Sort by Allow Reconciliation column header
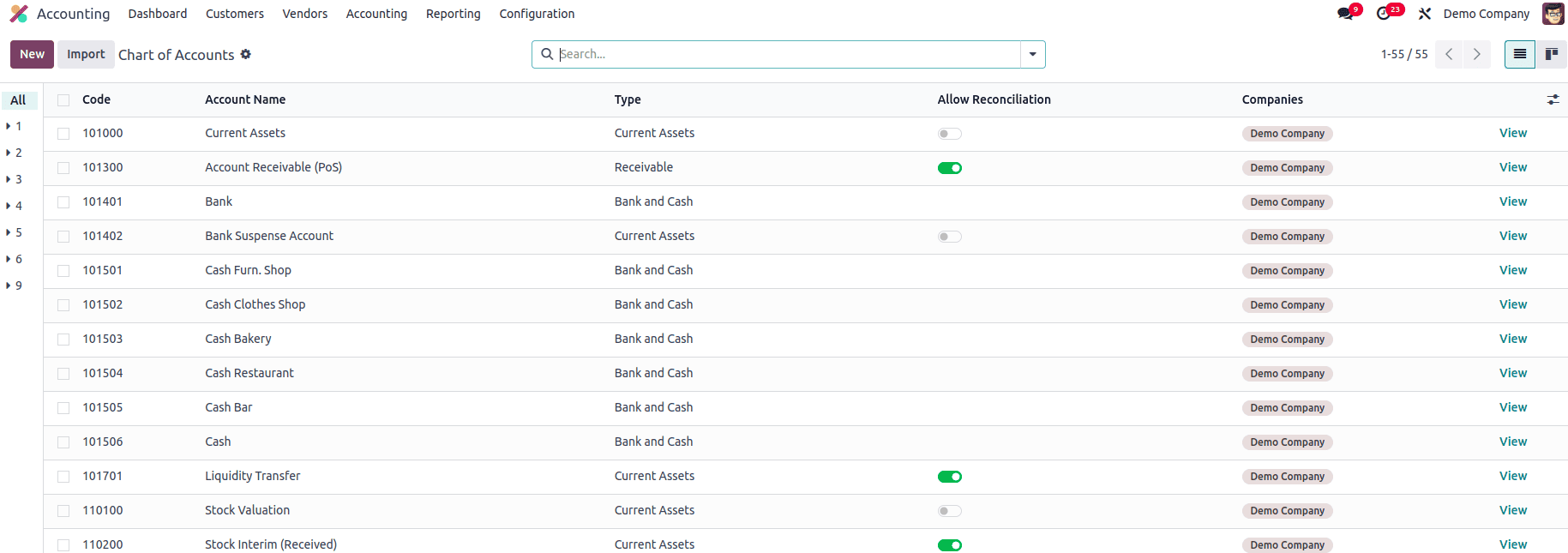Screen dimensions: 1568x553 994,99
